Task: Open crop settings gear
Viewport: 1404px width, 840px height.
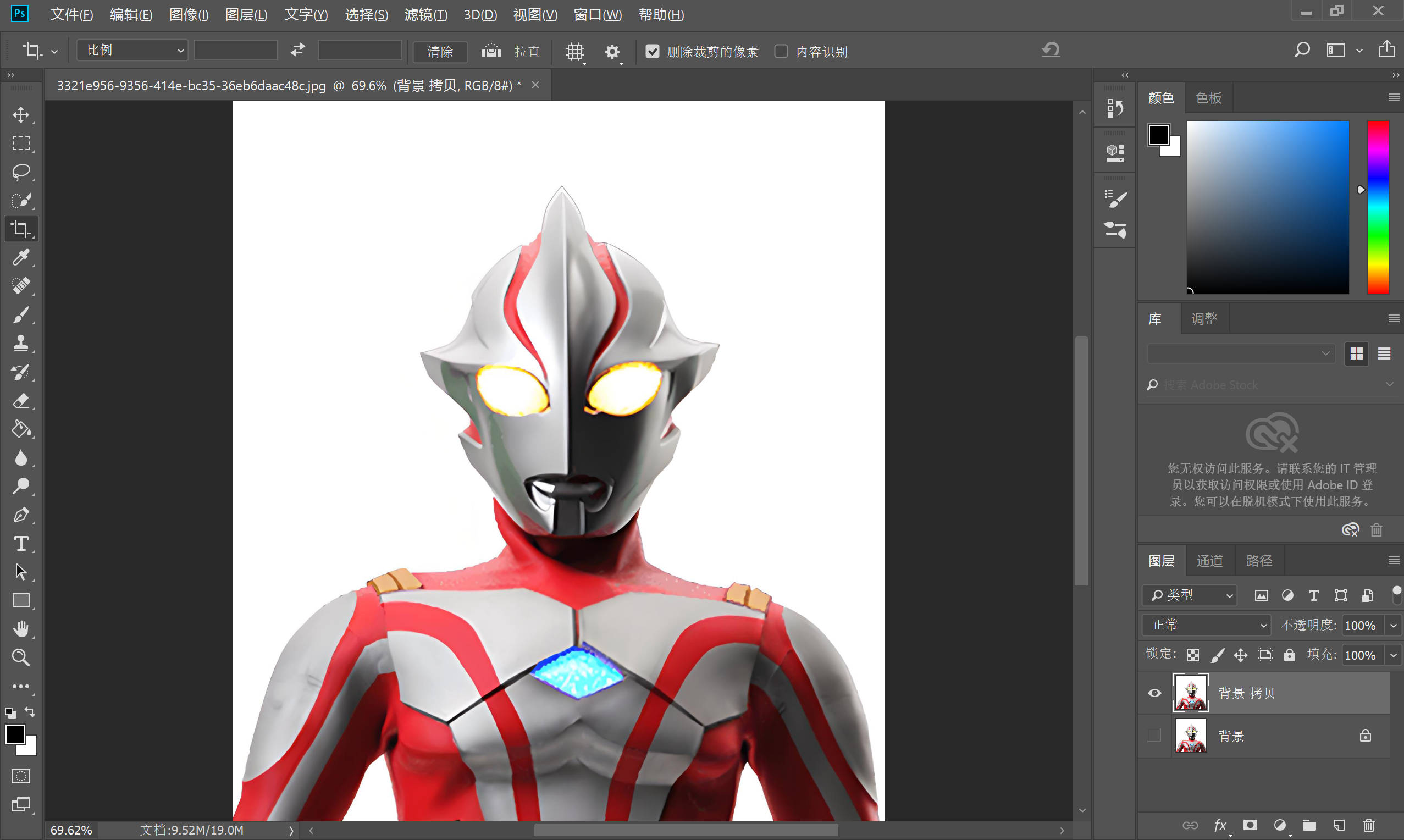Action: coord(612,52)
